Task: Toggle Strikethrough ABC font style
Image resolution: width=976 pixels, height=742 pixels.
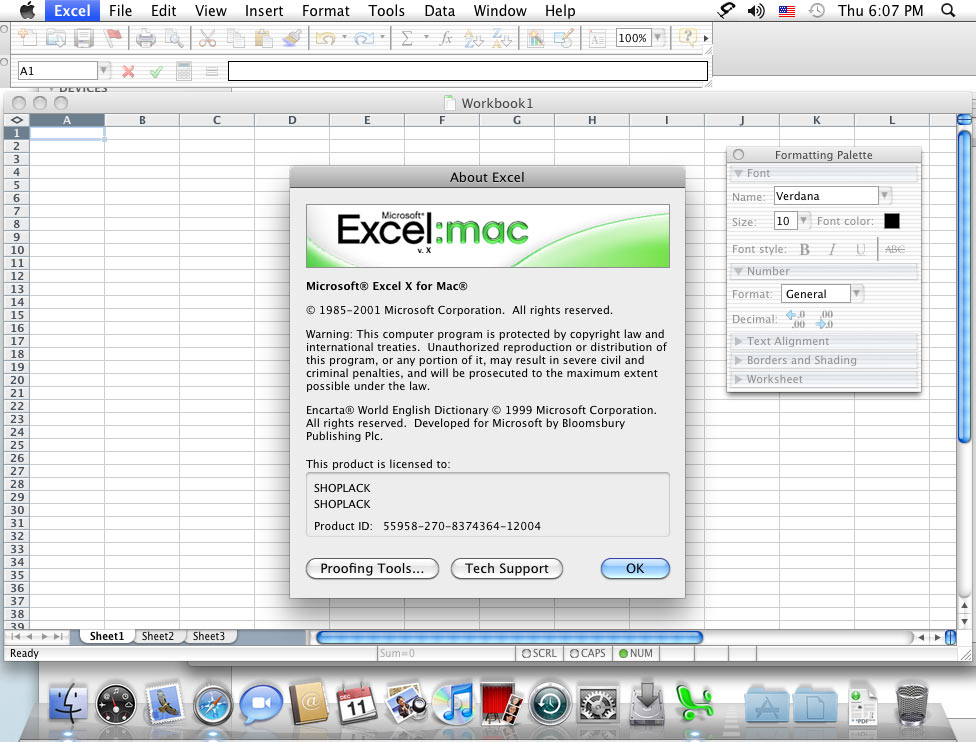Action: pyautogui.click(x=895, y=249)
